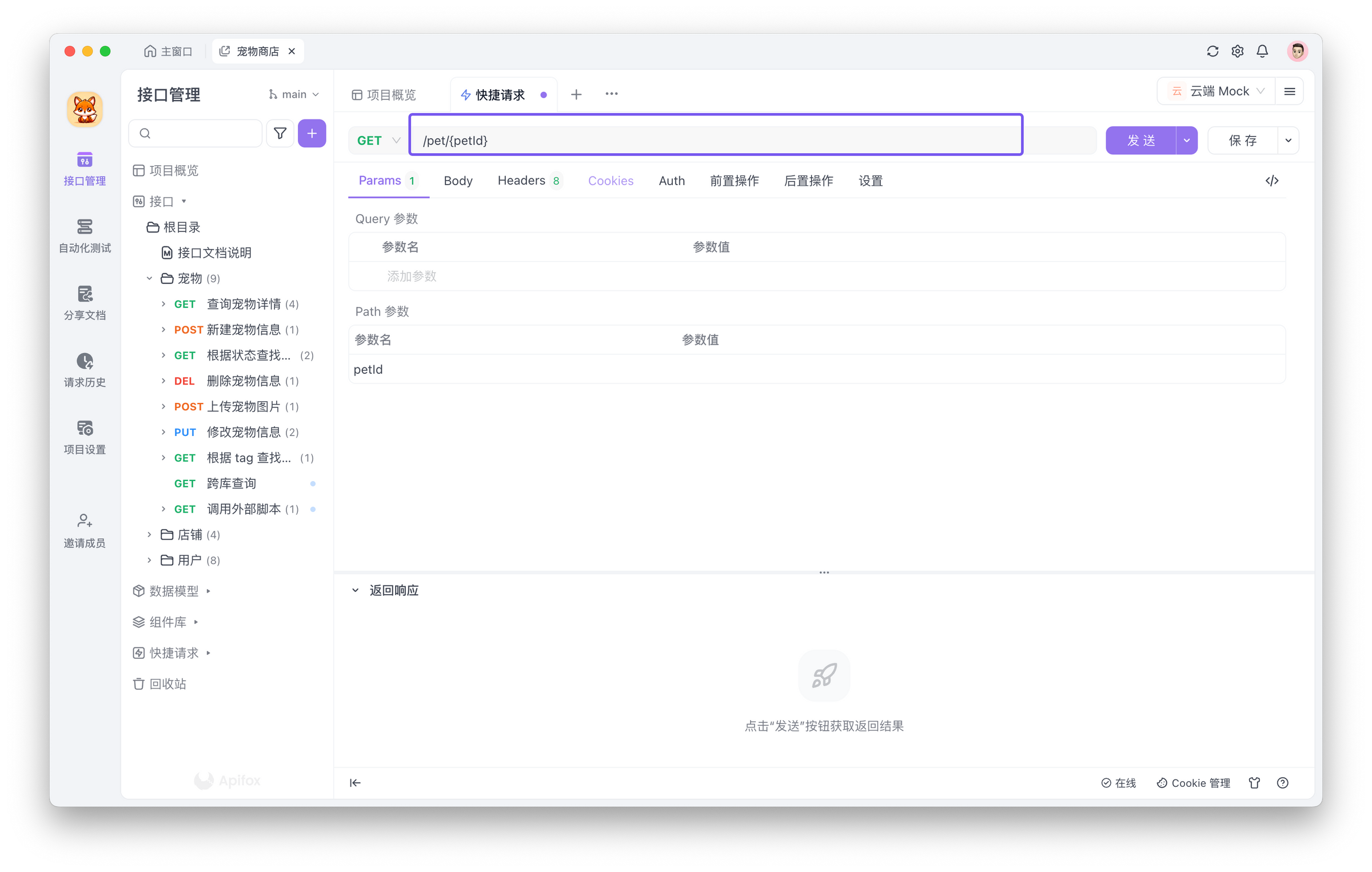Screen dimensions: 1372x872
Task: Open 请求历史 from the sidebar
Action: tap(85, 369)
